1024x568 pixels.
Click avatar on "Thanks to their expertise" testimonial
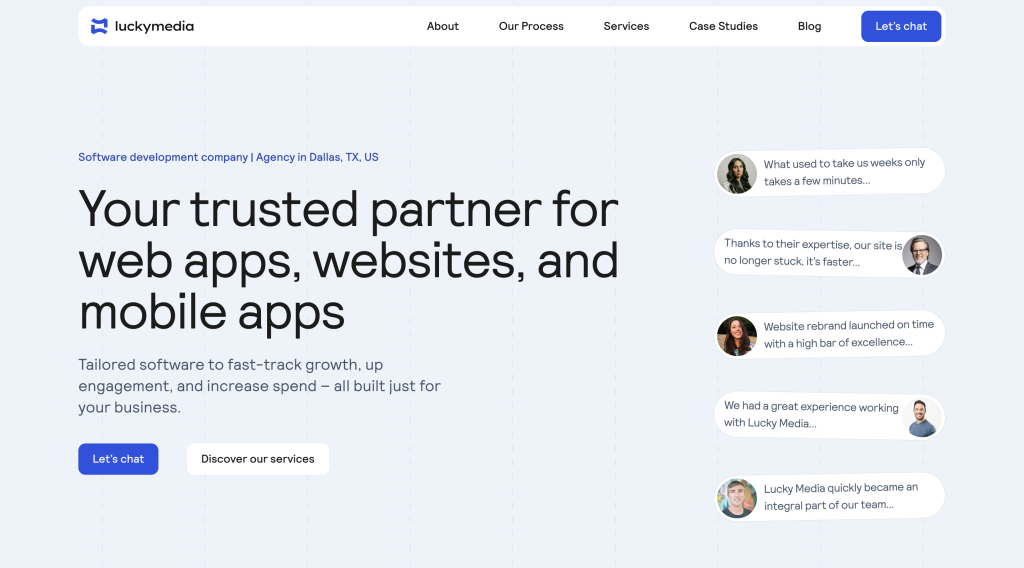pos(921,254)
